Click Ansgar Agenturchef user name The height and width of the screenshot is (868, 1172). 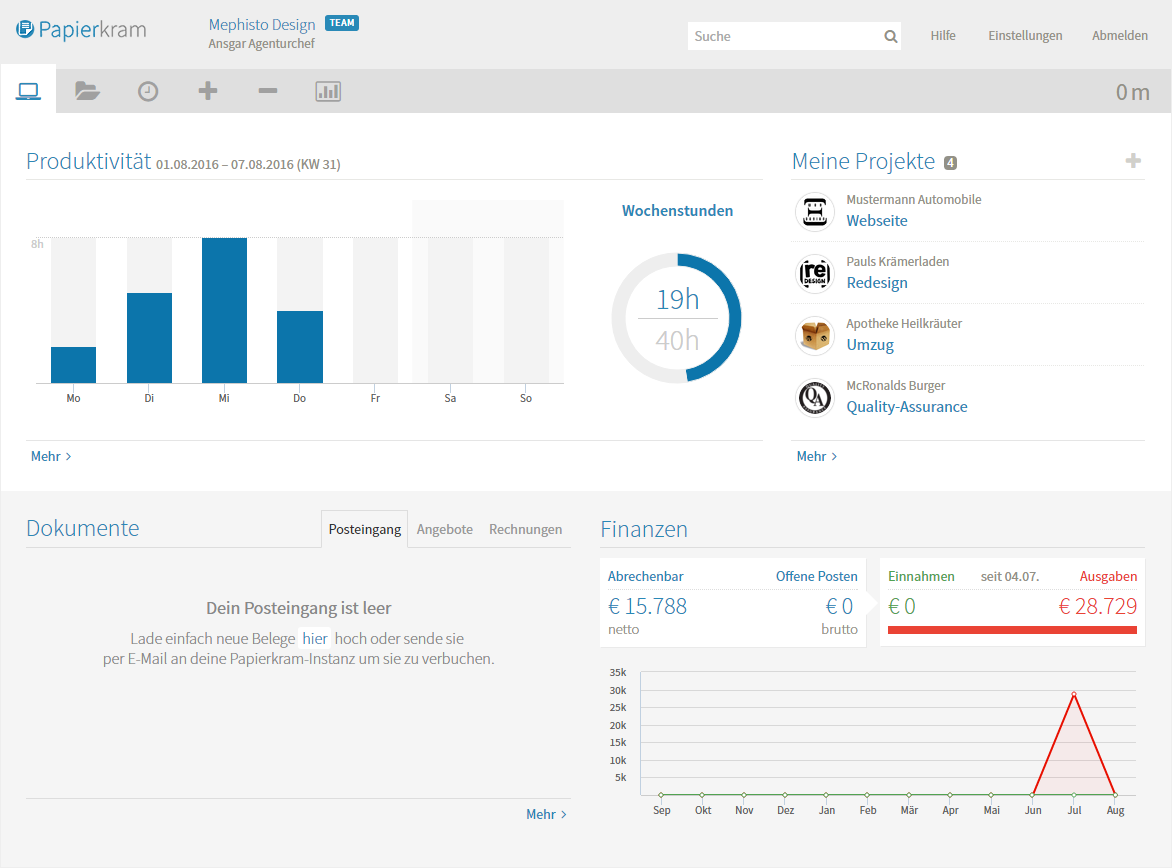pos(261,43)
